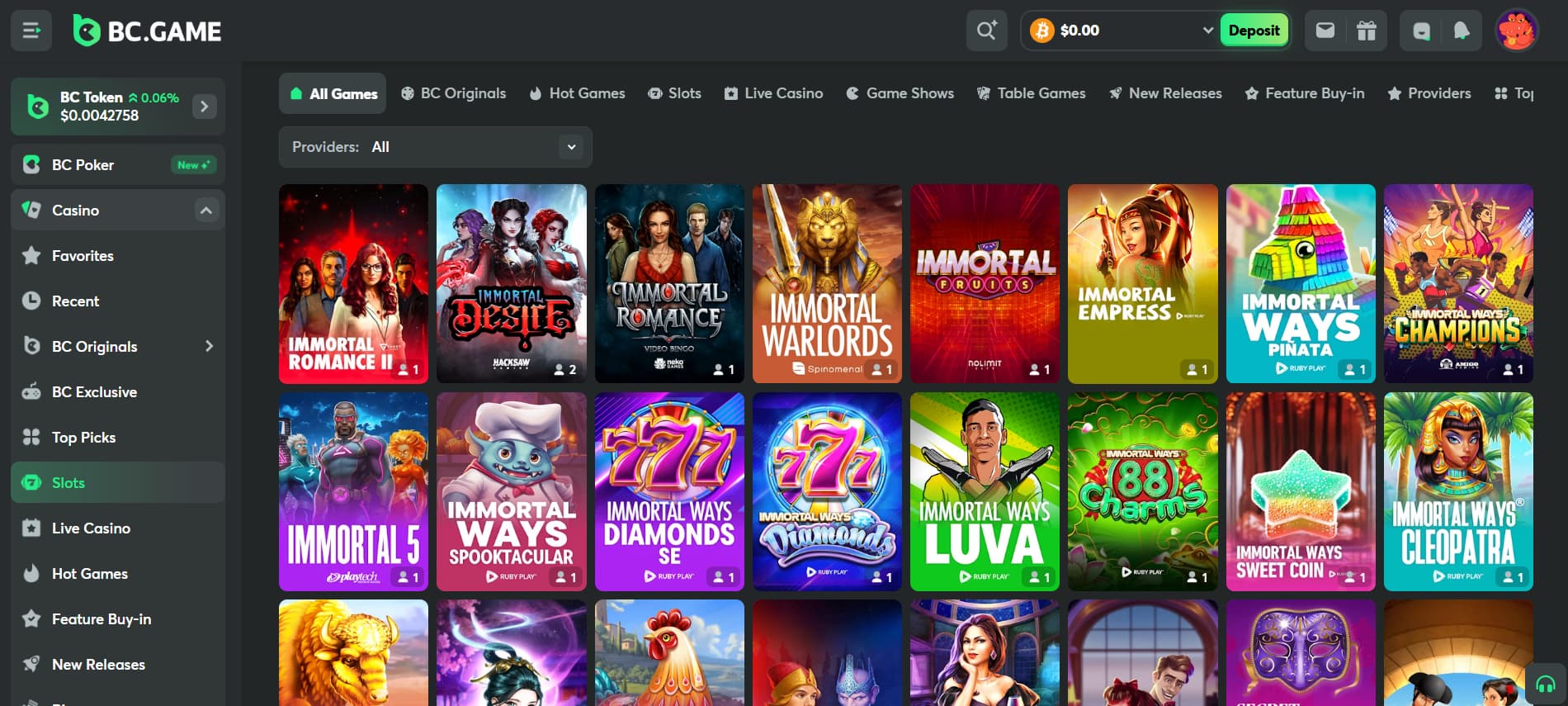1568x706 pixels.
Task: Open the user avatar profile
Action: click(1517, 31)
